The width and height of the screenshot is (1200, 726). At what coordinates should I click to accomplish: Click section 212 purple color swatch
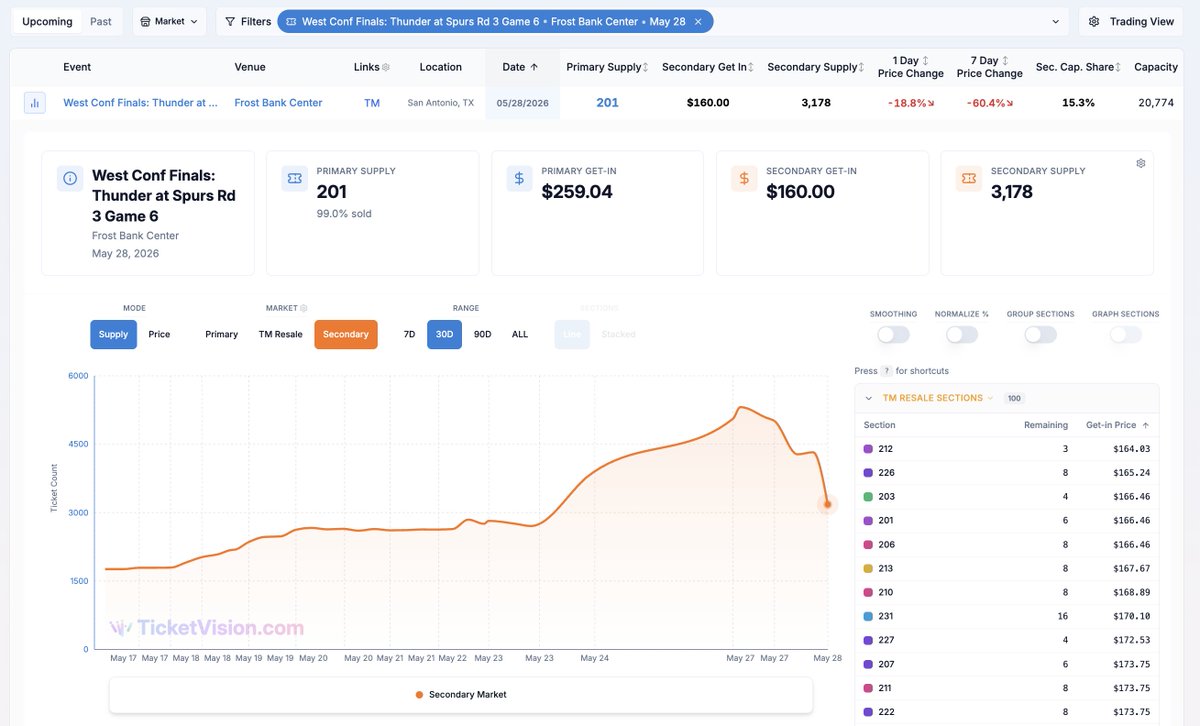click(868, 449)
